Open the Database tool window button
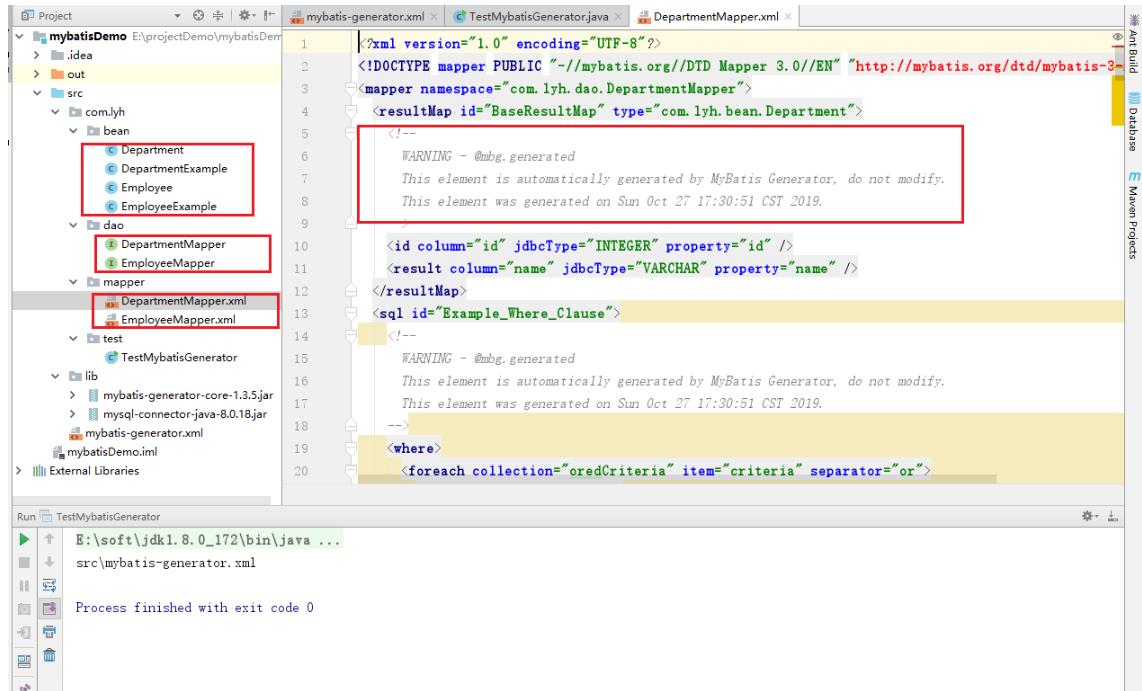Image resolution: width=1142 pixels, height=691 pixels. point(1133,122)
